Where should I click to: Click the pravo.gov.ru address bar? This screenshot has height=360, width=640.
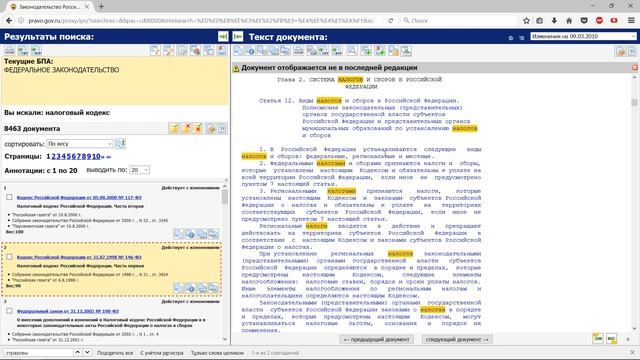[200, 20]
